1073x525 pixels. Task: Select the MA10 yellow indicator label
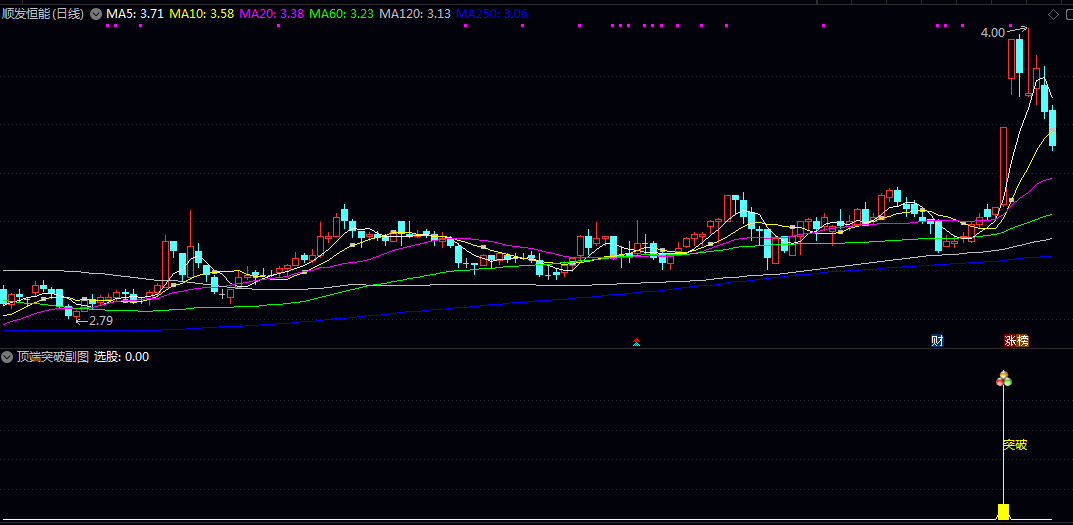pos(202,14)
